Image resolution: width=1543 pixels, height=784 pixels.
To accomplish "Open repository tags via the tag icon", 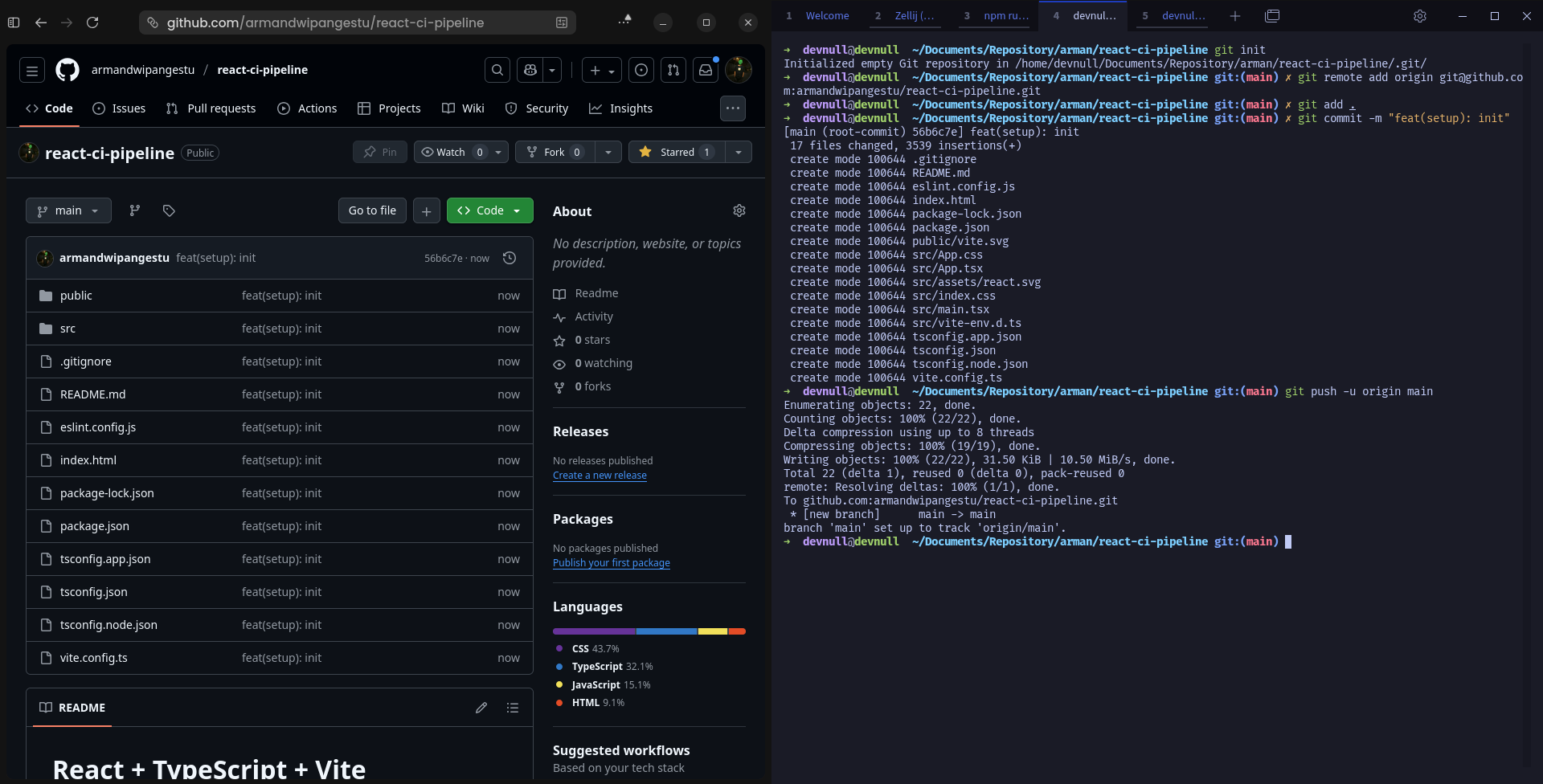I will [x=168, y=210].
